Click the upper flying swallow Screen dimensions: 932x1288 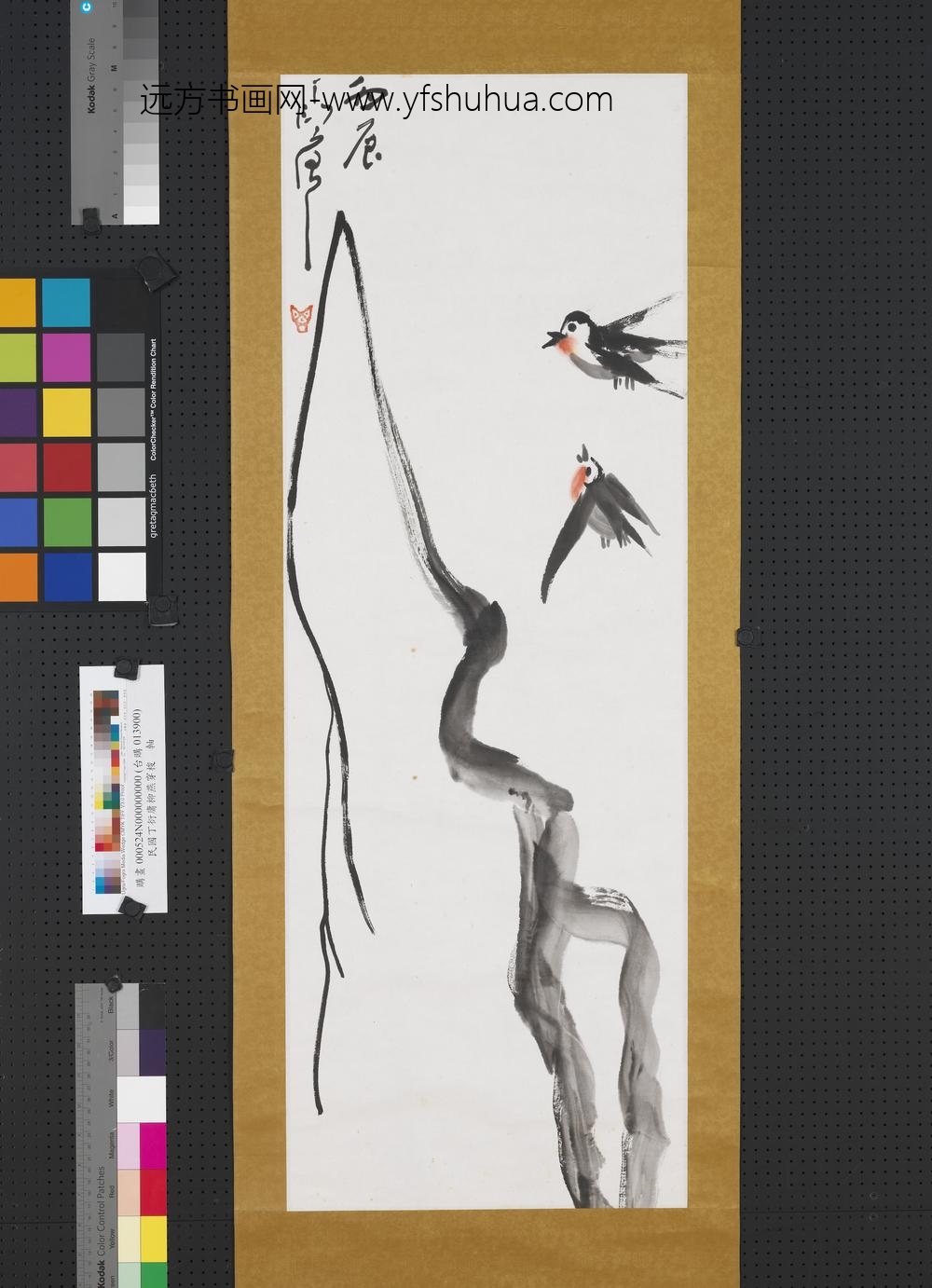(x=610, y=346)
